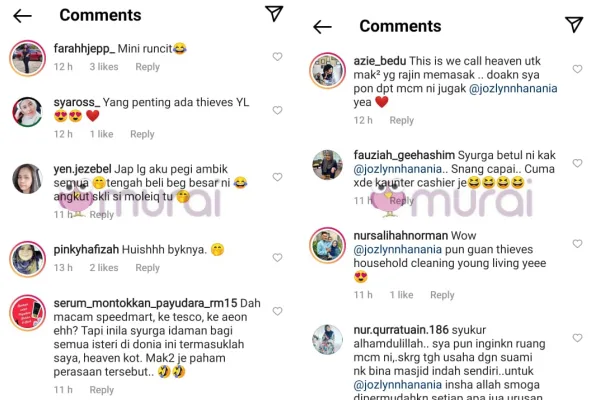This screenshot has height=400, width=600.
Task: Heart nursalihahnorman's Wow comment
Action: (577, 244)
